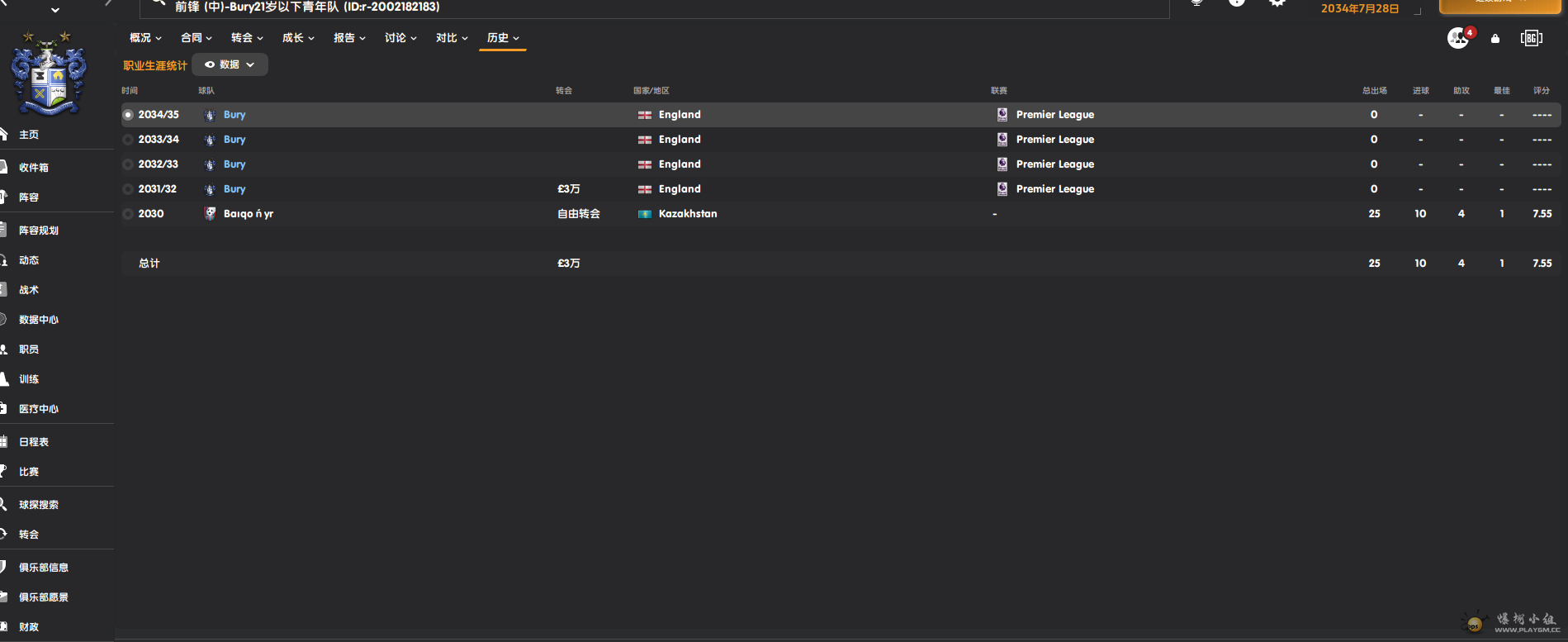Expand the 转会 top menu dropdown

pos(247,38)
